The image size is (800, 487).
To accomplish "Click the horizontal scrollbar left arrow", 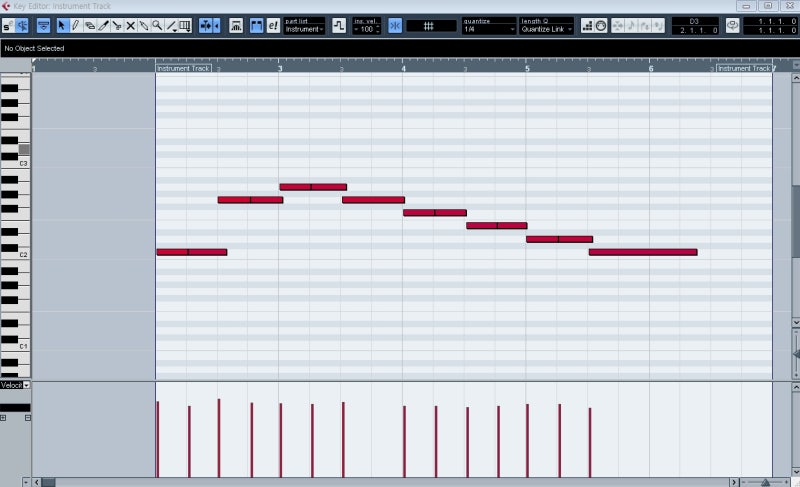I will coord(37,482).
